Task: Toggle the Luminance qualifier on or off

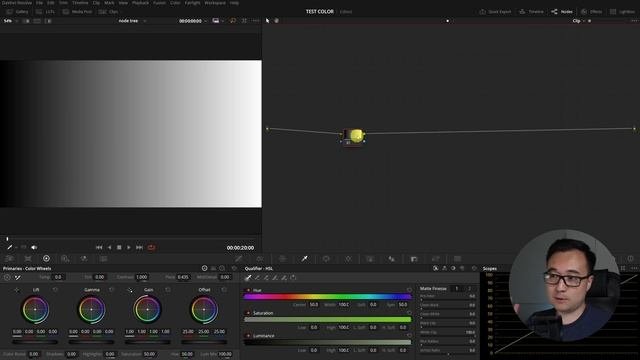Action: tap(248, 336)
